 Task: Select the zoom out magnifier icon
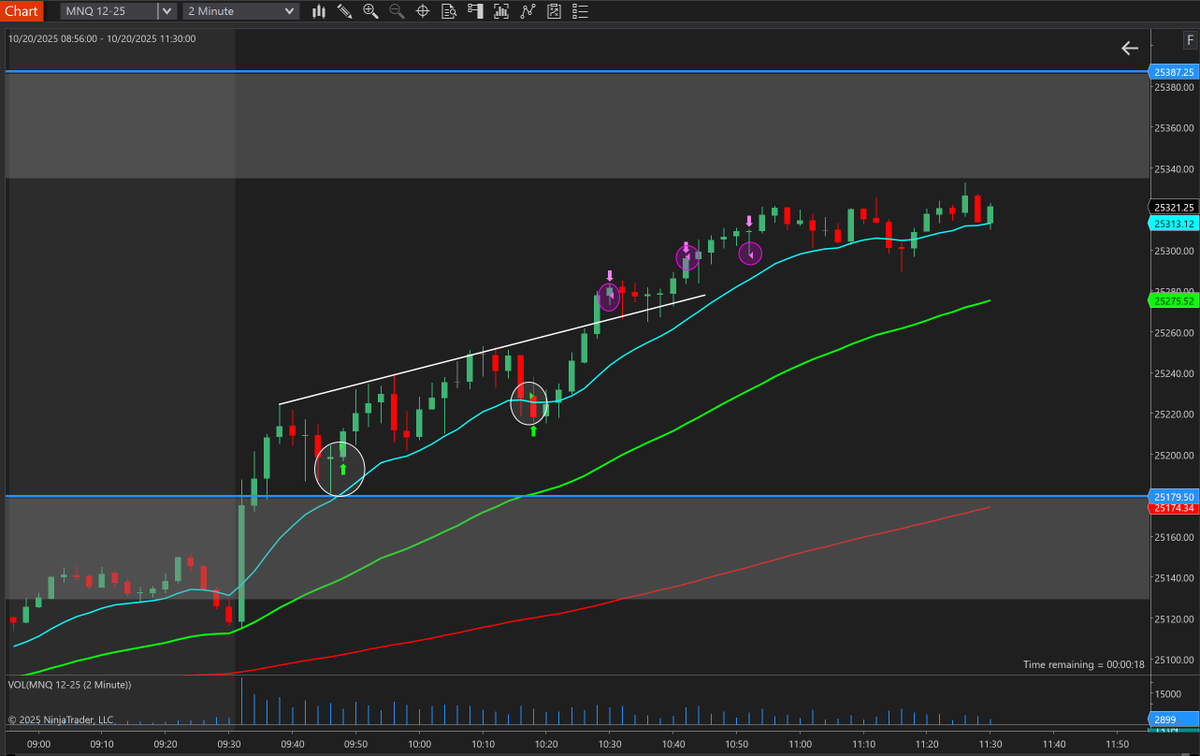coord(396,11)
